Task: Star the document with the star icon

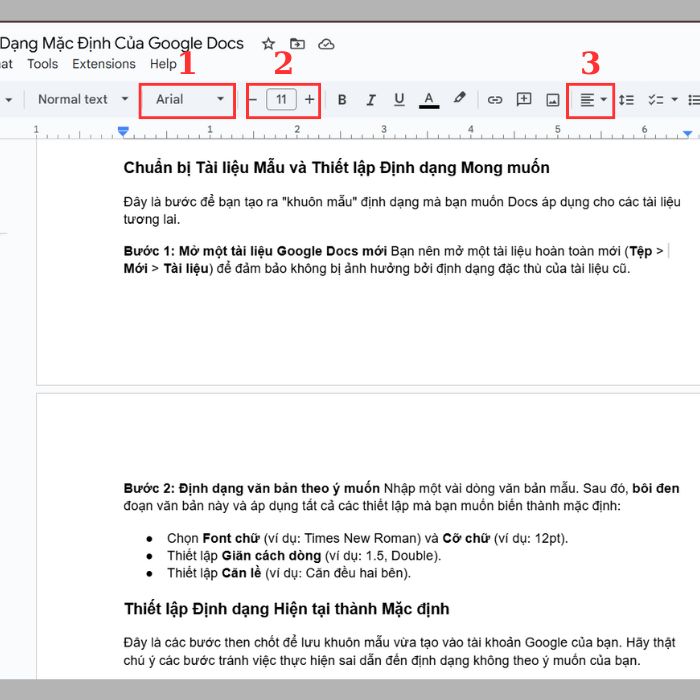Action: pyautogui.click(x=268, y=44)
